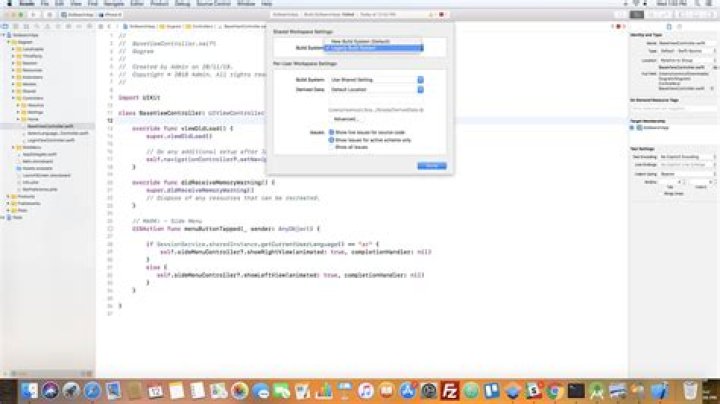Expand the Resources group
720x404 pixels.
pos(13,70)
